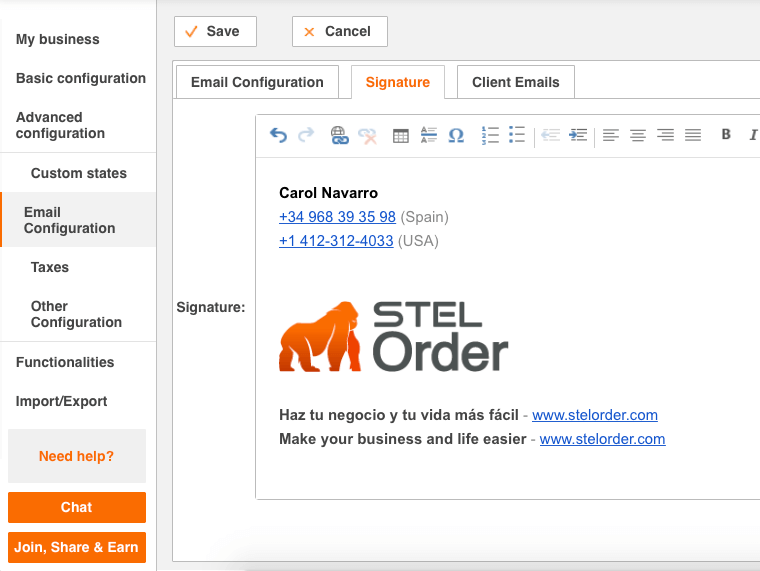Open Other Configuration in the sidebar
Image resolution: width=760 pixels, height=571 pixels.
click(x=76, y=314)
